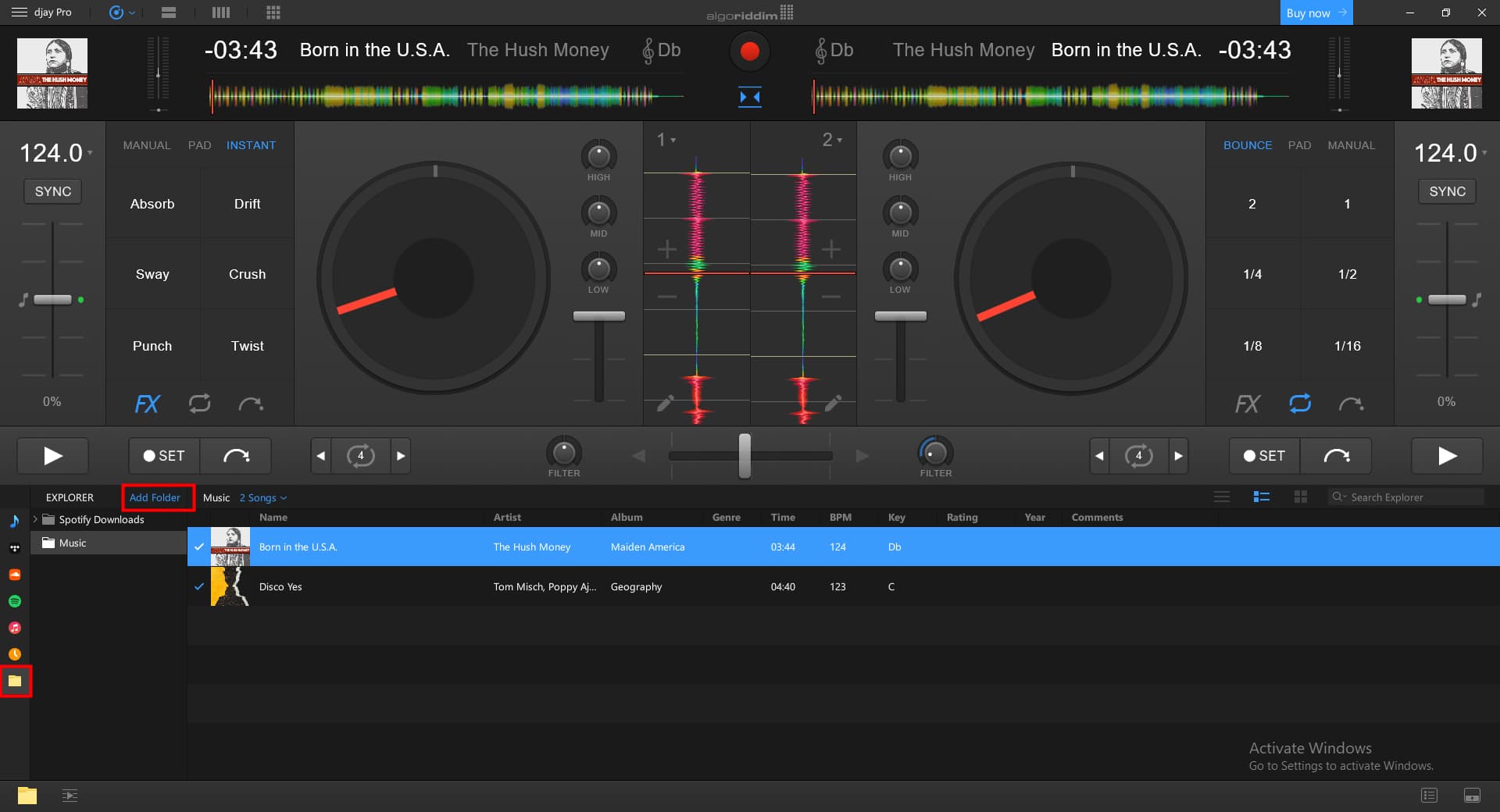
Task: Switch to grid view in library
Action: click(x=1301, y=497)
